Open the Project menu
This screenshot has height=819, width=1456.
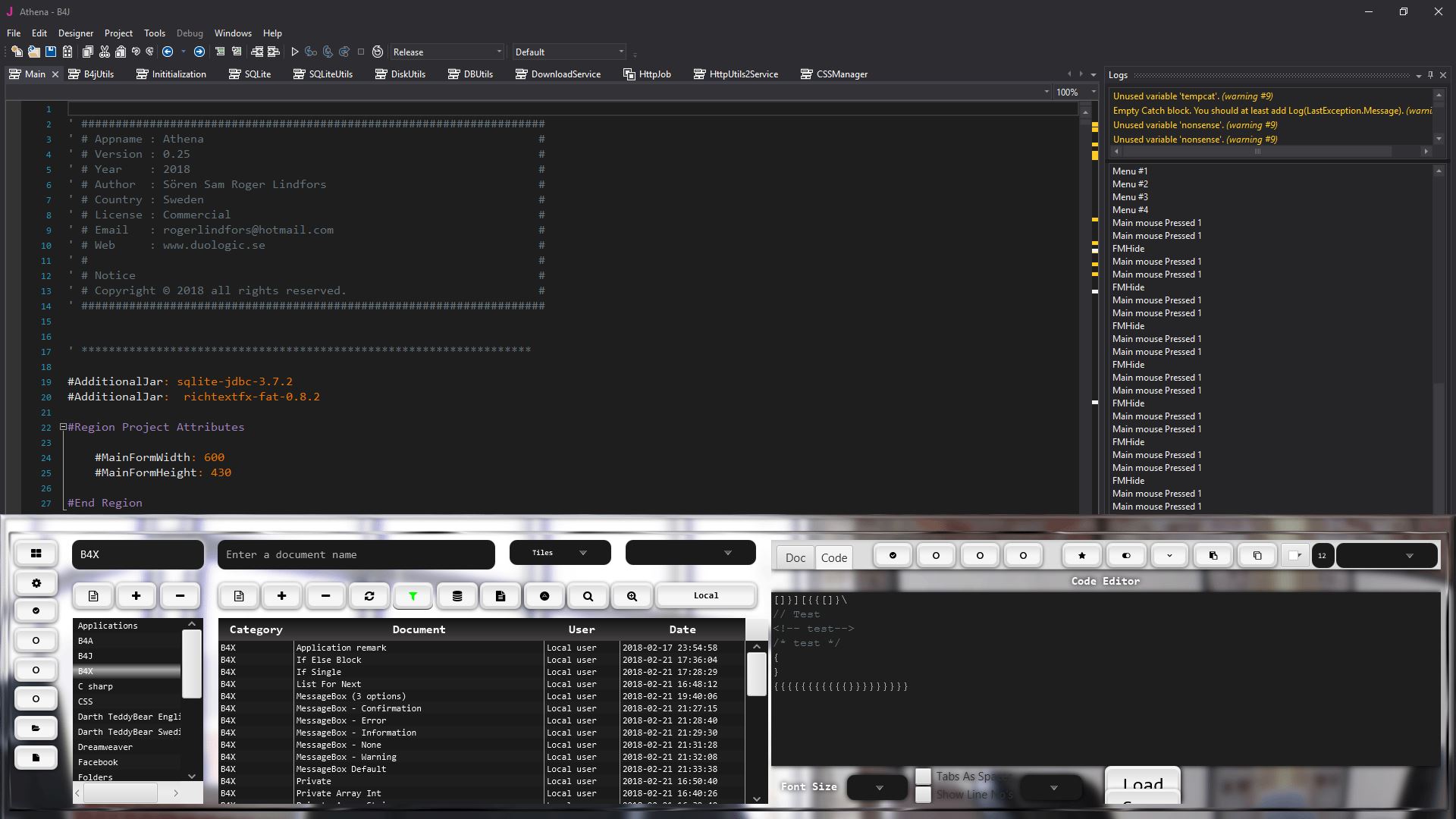pyautogui.click(x=118, y=33)
